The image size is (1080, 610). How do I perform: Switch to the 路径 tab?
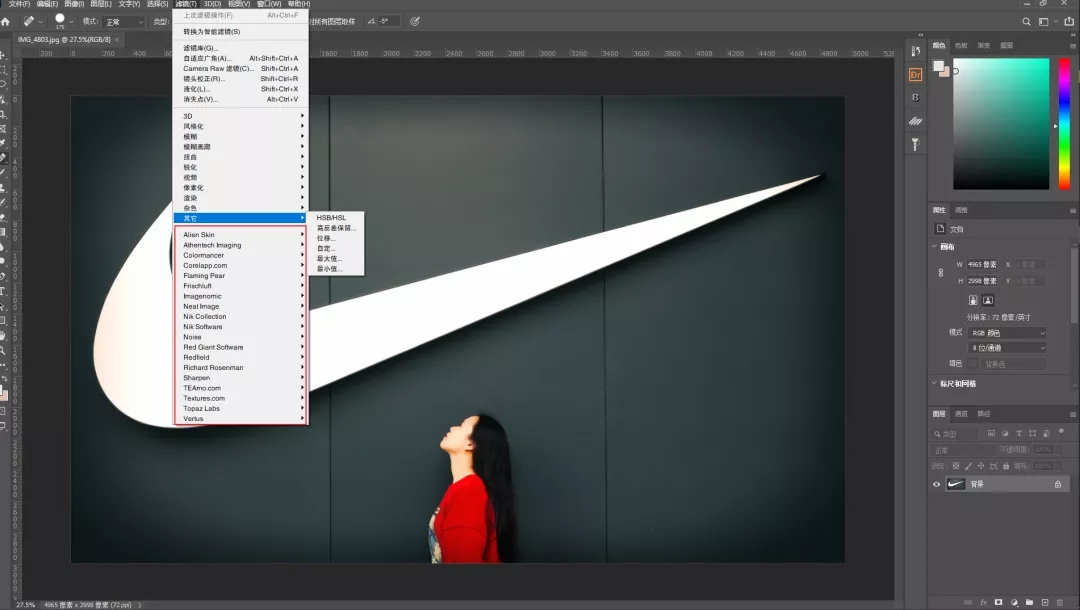pos(984,414)
